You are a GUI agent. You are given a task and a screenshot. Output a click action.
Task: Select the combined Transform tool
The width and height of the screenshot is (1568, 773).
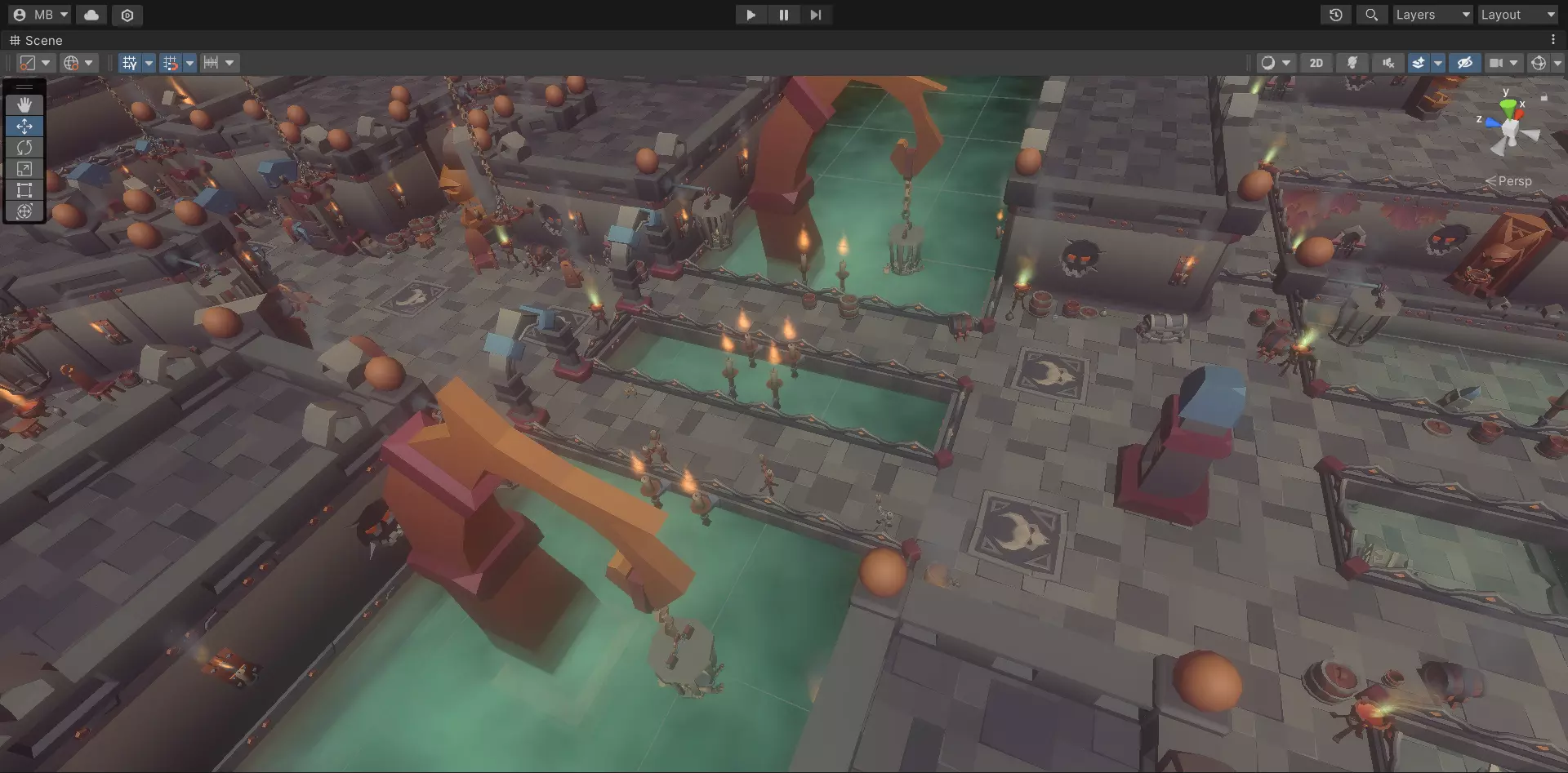[24, 211]
